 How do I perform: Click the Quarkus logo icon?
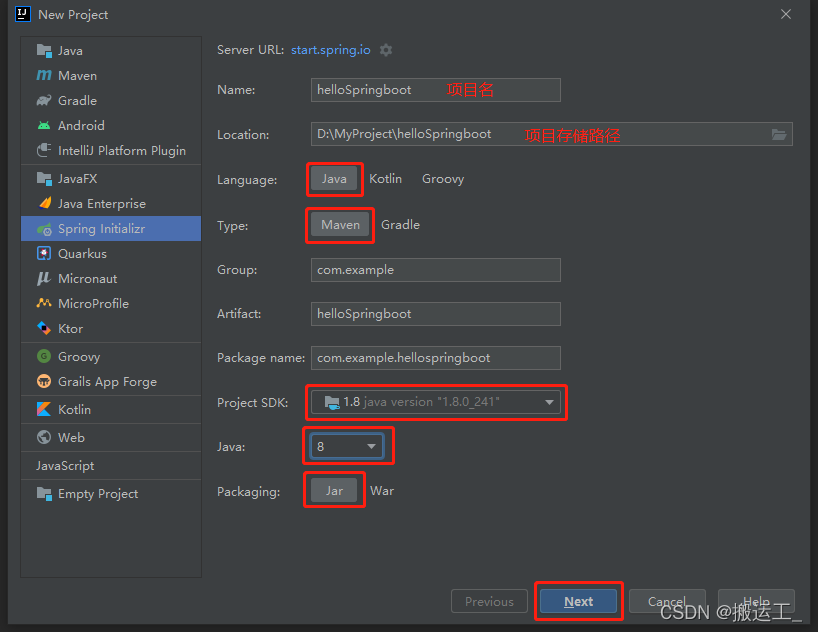pos(44,254)
